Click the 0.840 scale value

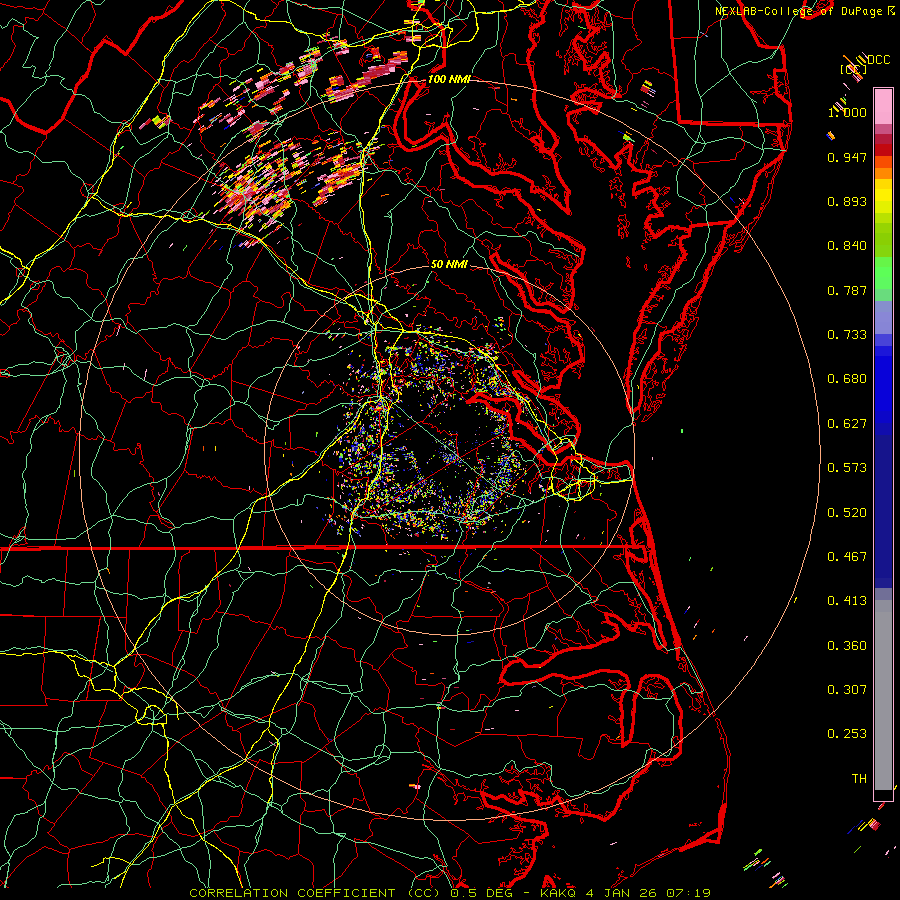pos(846,246)
